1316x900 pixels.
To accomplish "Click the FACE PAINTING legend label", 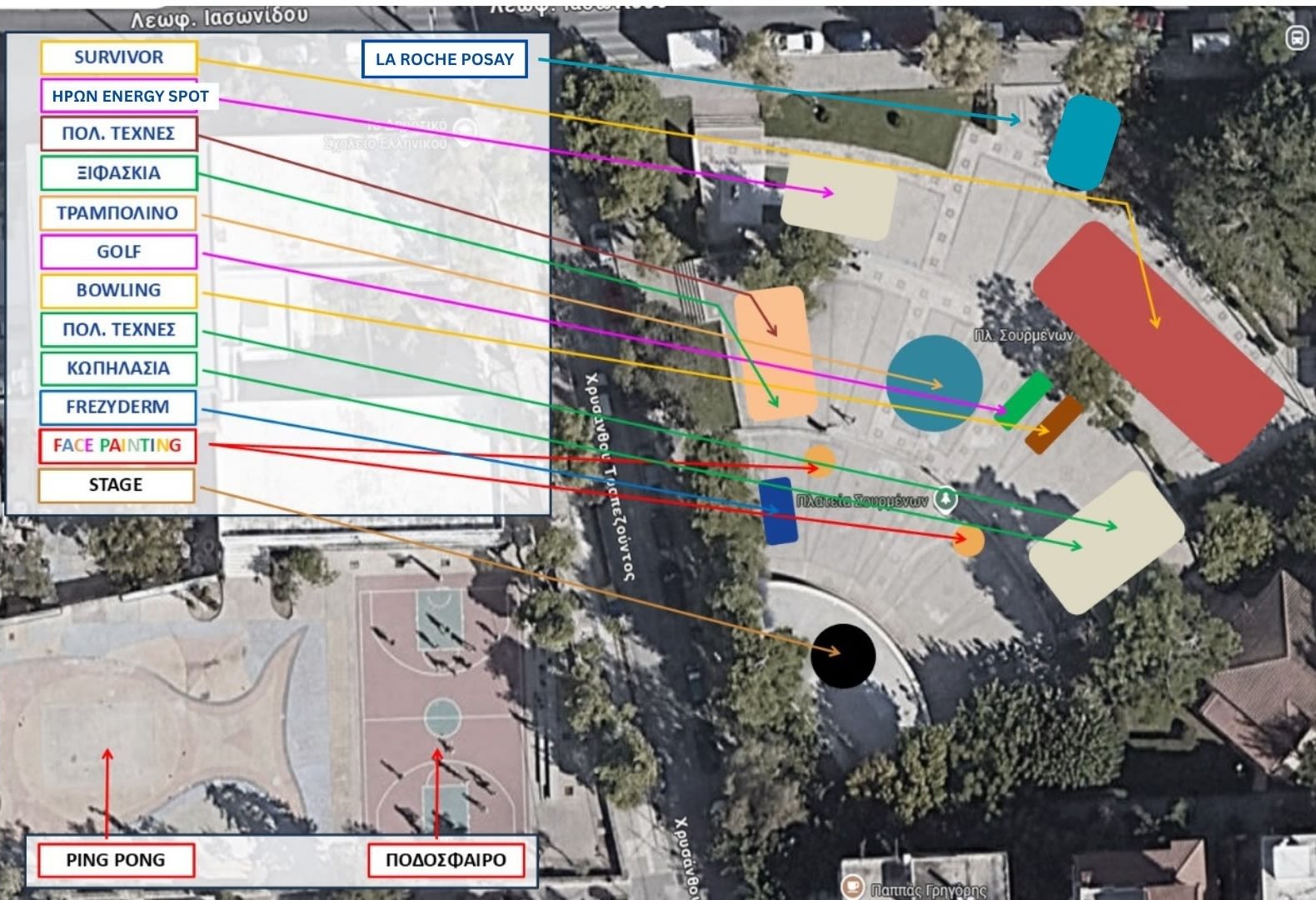I will click(x=117, y=446).
